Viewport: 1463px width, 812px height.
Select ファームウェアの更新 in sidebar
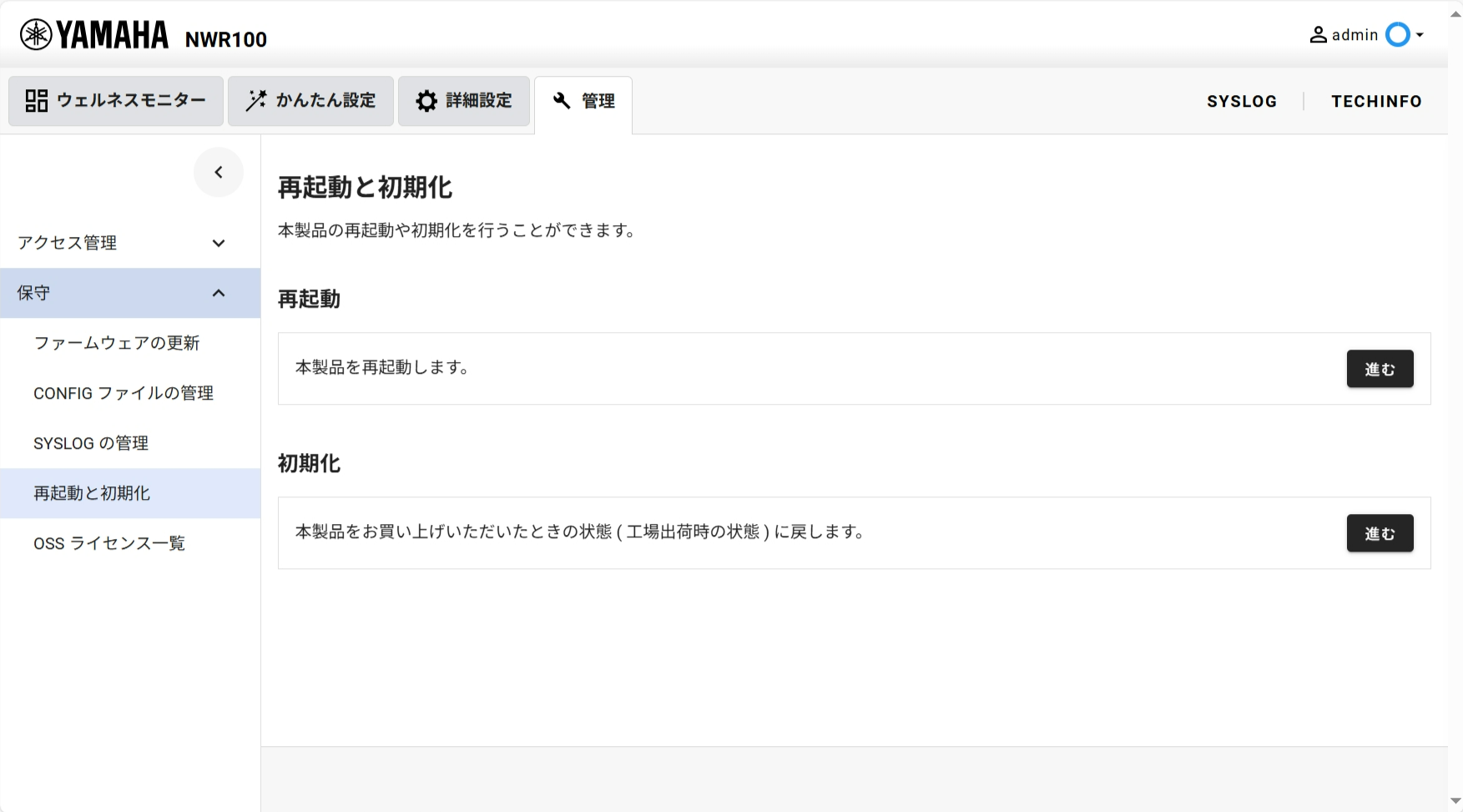(x=117, y=343)
